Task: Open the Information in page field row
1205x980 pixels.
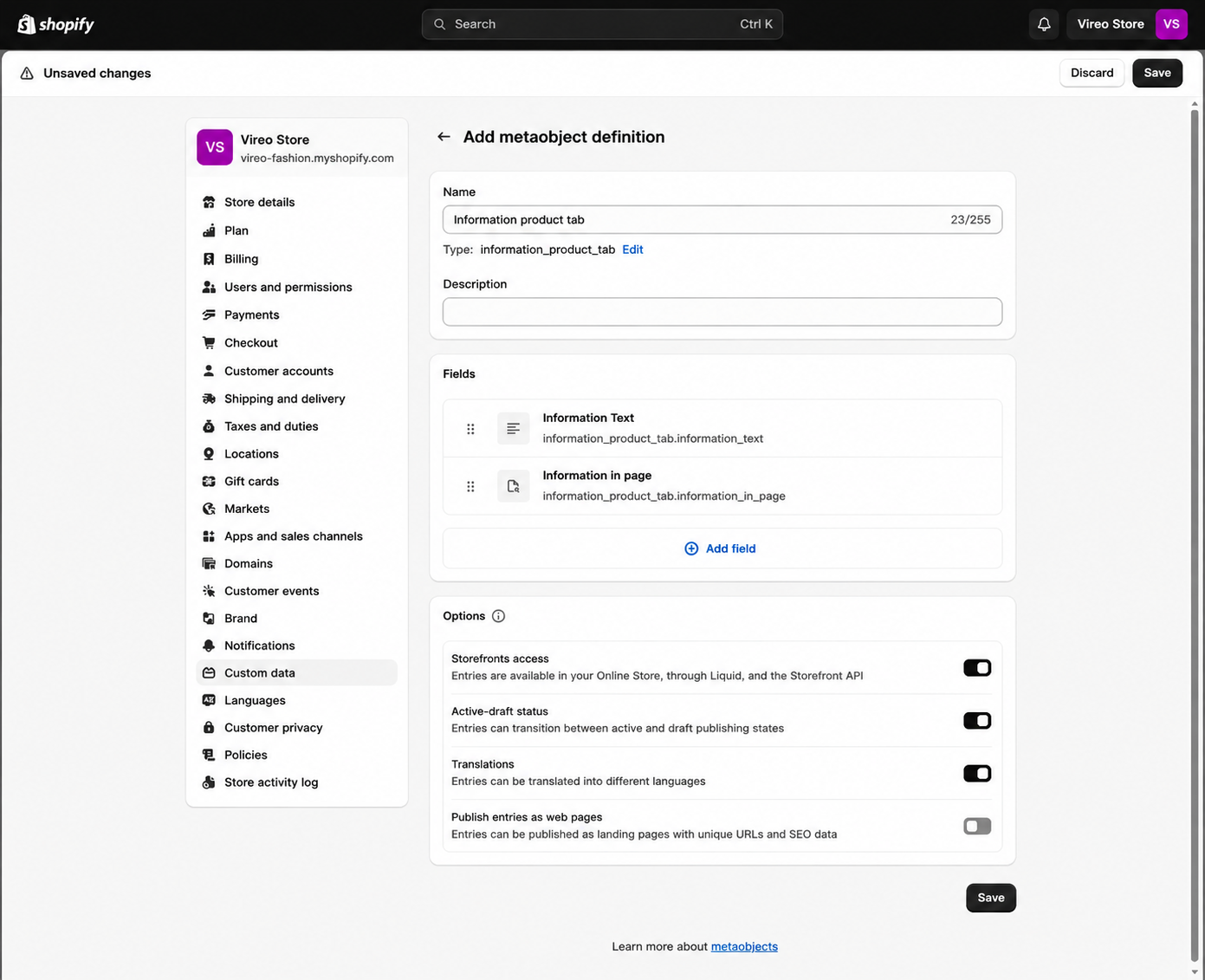Action: pos(722,486)
